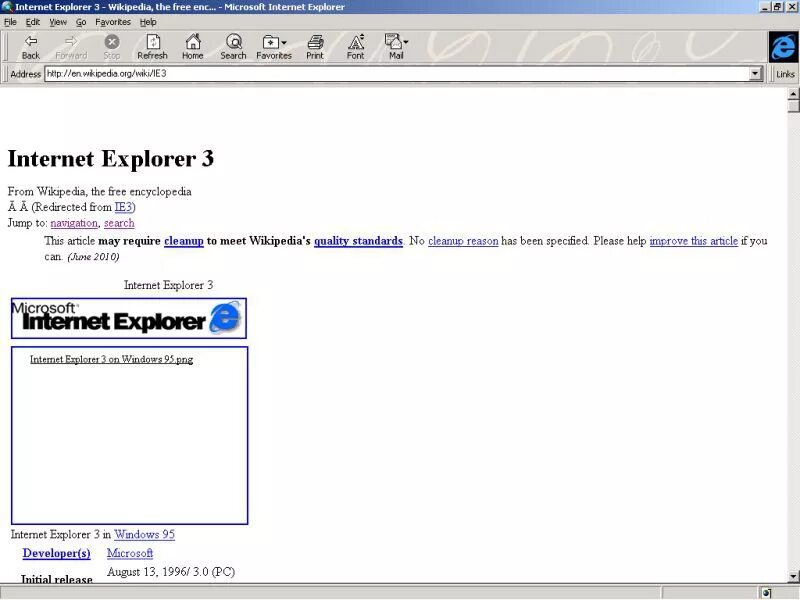Expand the Favorites button dropdown arrow
Screen dimensions: 800x600
click(x=284, y=42)
